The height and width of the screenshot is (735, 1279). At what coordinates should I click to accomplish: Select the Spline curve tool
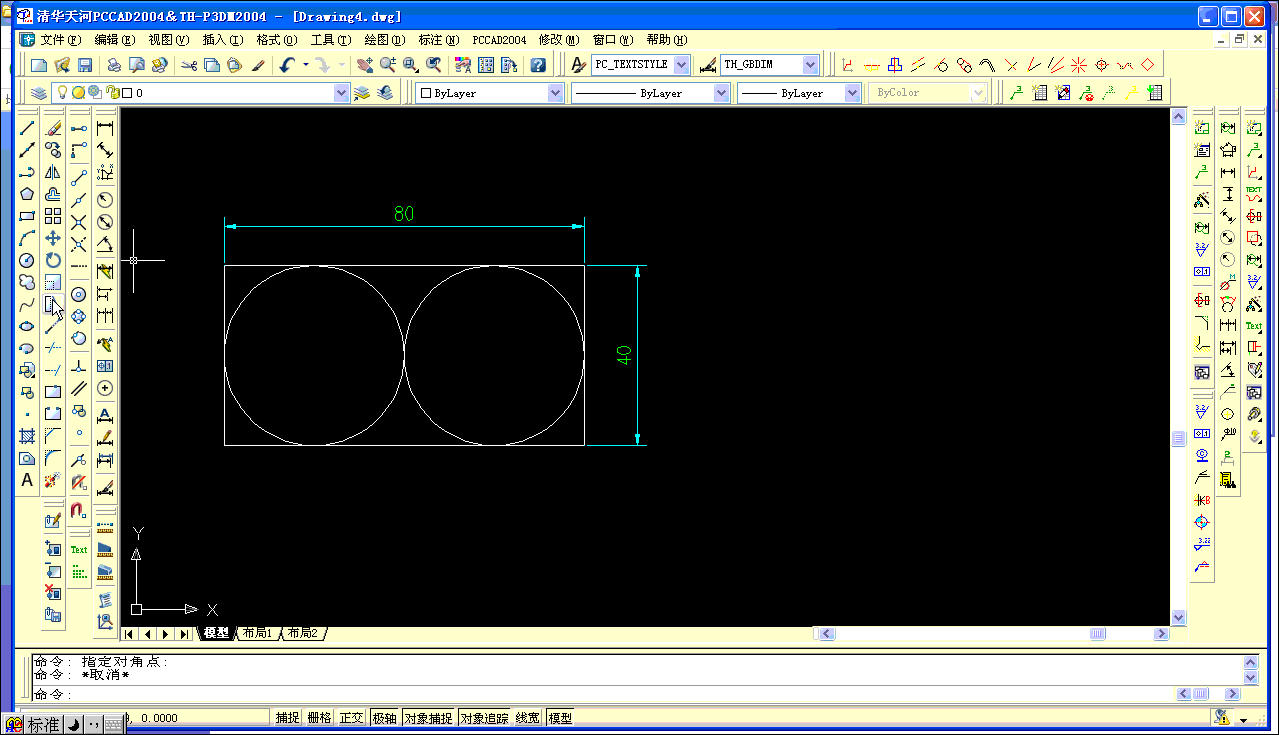coord(27,304)
